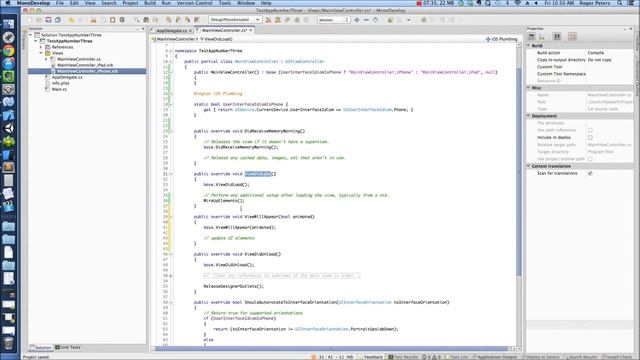This screenshot has width=640, height=360.
Task: Collapse the Views folder node
Action: (x=41, y=53)
